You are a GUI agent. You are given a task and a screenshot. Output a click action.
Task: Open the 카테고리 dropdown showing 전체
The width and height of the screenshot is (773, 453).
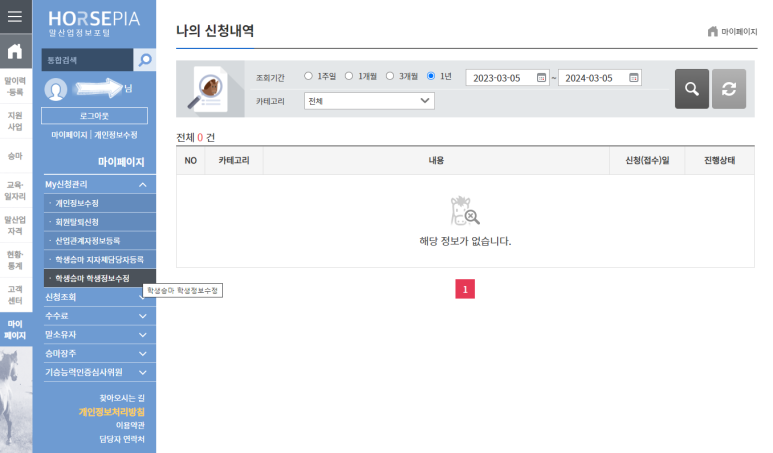coord(369,101)
